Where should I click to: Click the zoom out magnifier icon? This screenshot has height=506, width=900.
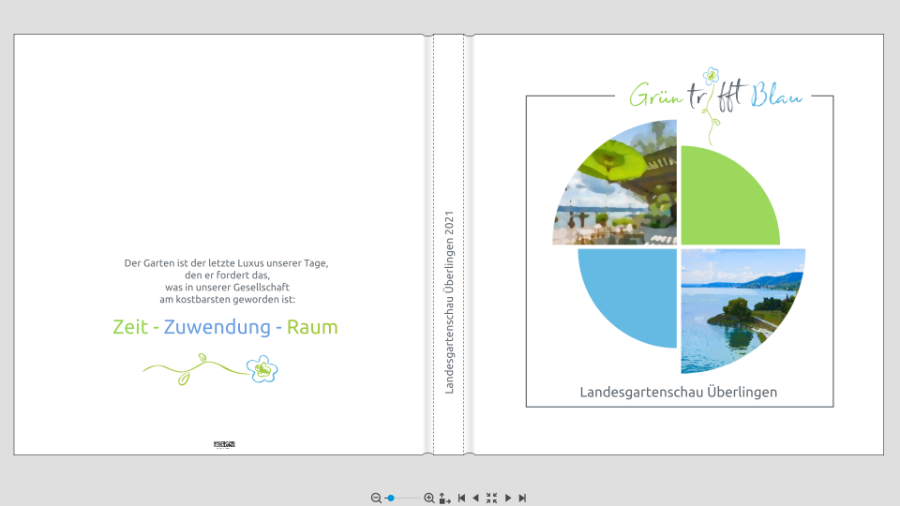click(376, 498)
